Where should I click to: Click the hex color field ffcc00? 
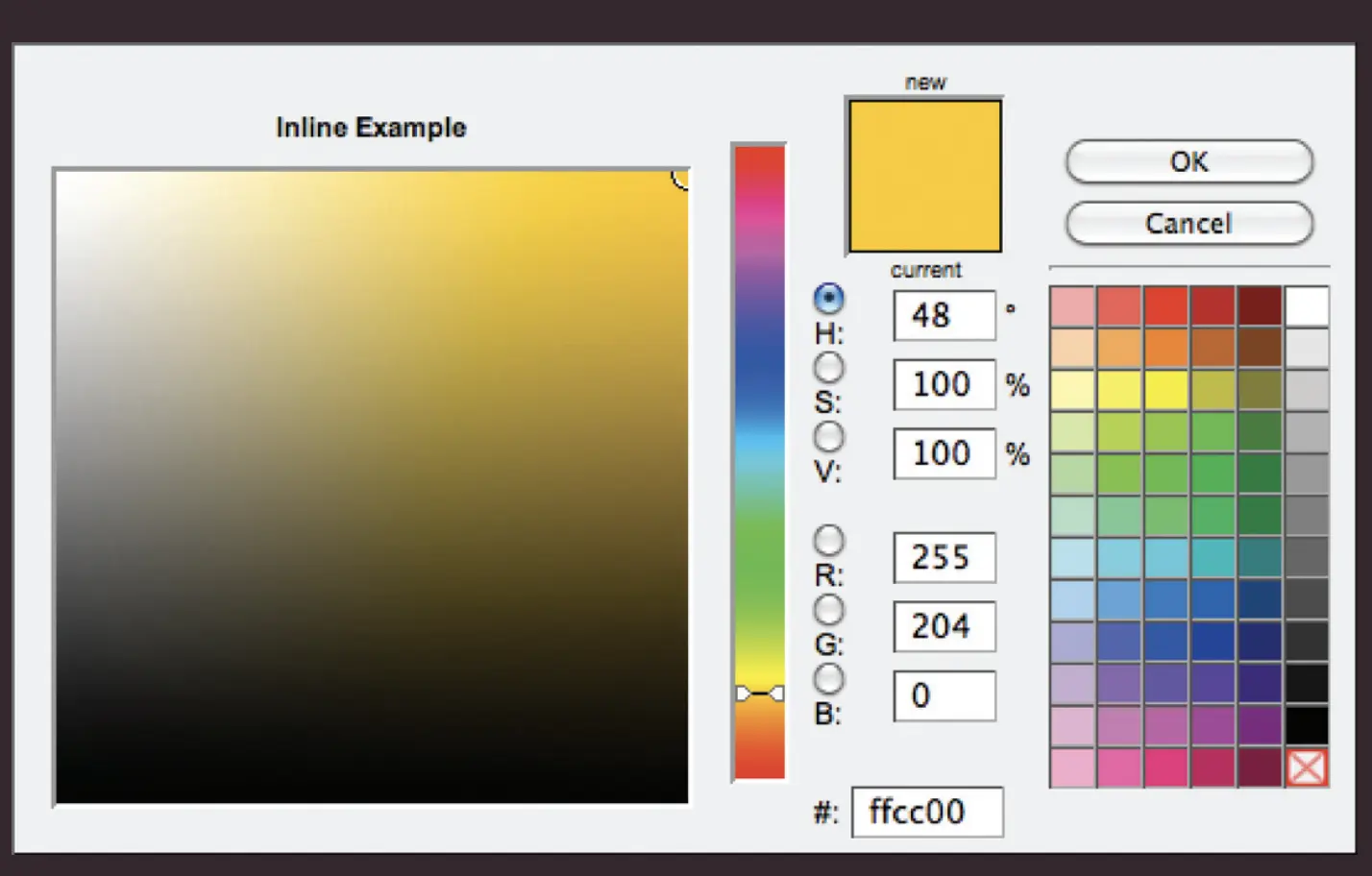(x=927, y=813)
